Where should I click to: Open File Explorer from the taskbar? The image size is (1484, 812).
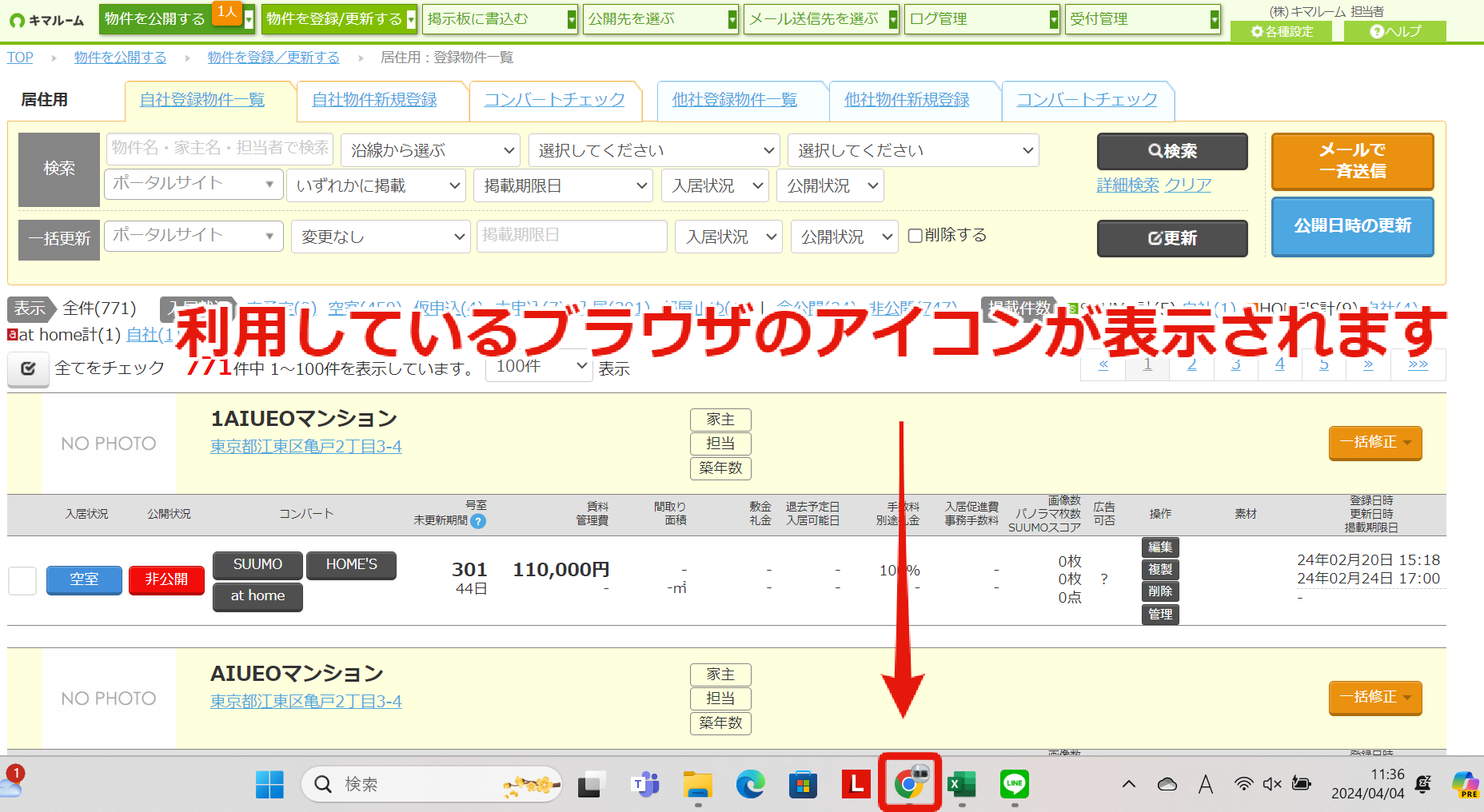point(698,785)
